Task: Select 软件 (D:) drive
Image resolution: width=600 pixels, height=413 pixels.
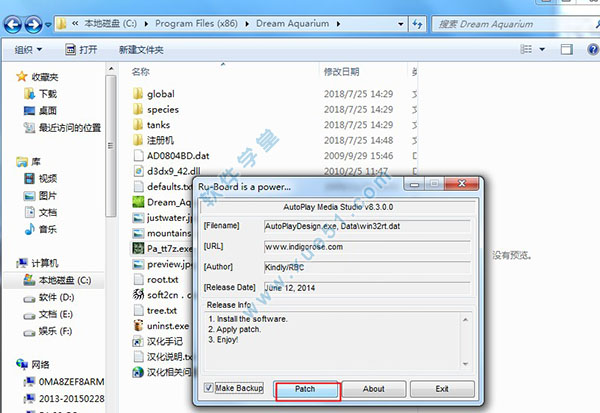Action: click(49, 297)
